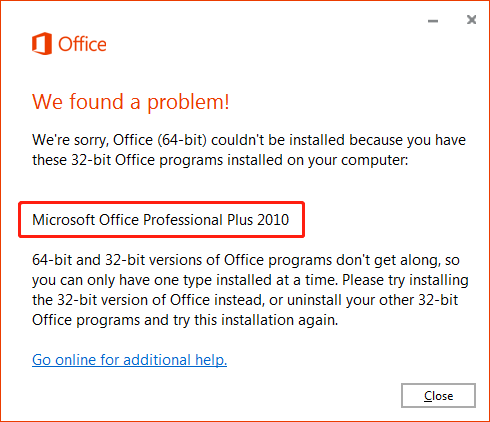Click the word 'computer:' ending first paragraph

375,160
